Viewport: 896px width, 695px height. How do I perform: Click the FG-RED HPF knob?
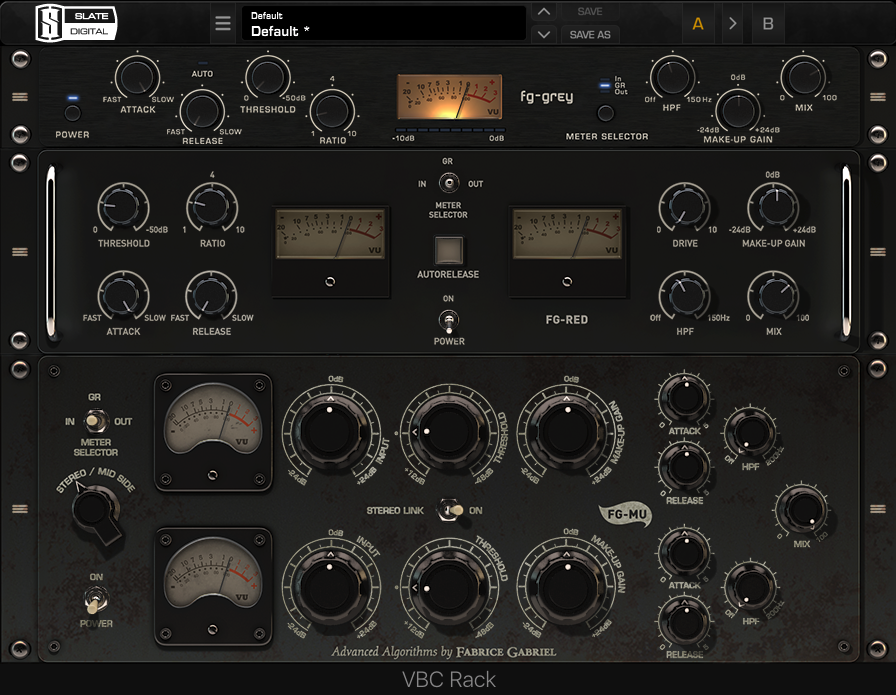(685, 295)
